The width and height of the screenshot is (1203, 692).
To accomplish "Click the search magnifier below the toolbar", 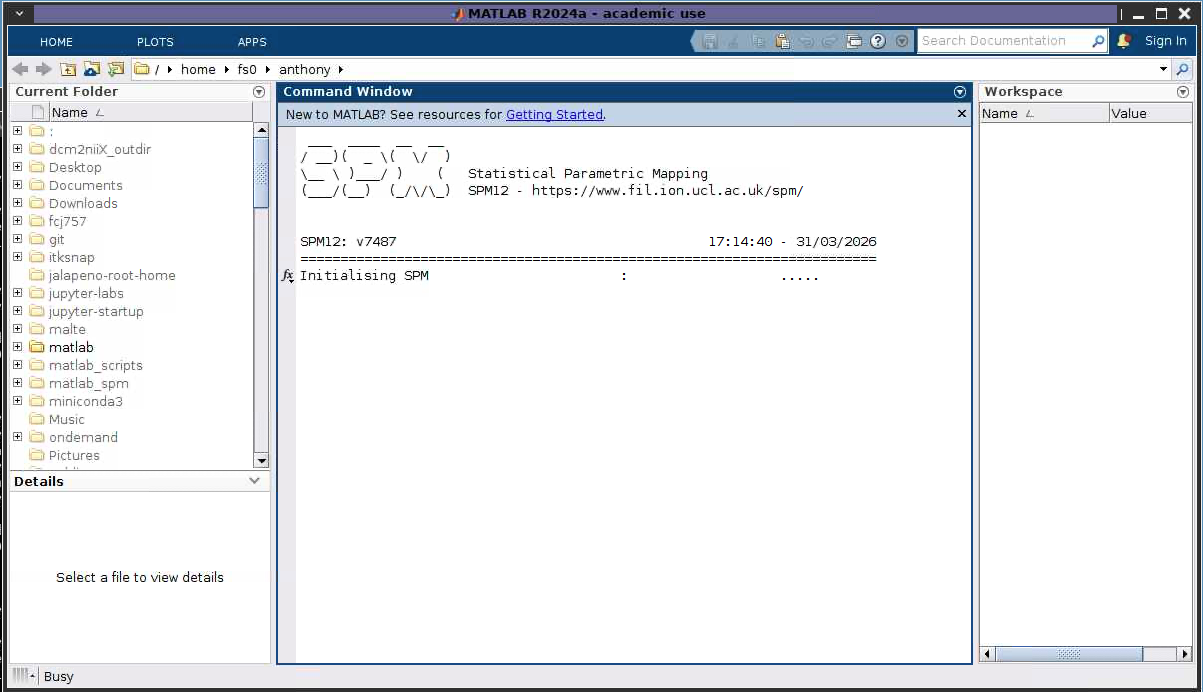I will [x=1183, y=69].
